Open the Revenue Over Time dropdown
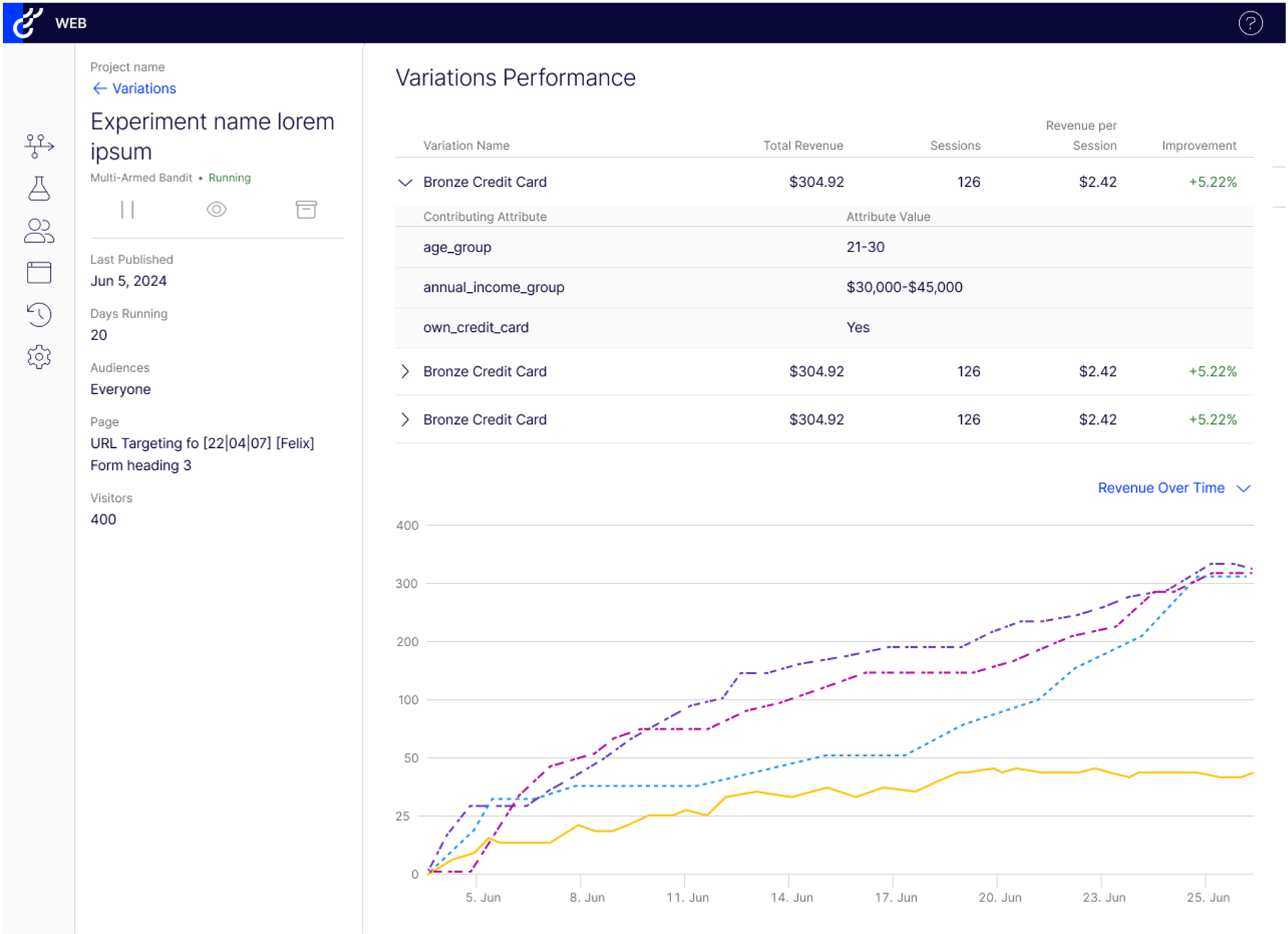The width and height of the screenshot is (1288, 934). click(1174, 488)
